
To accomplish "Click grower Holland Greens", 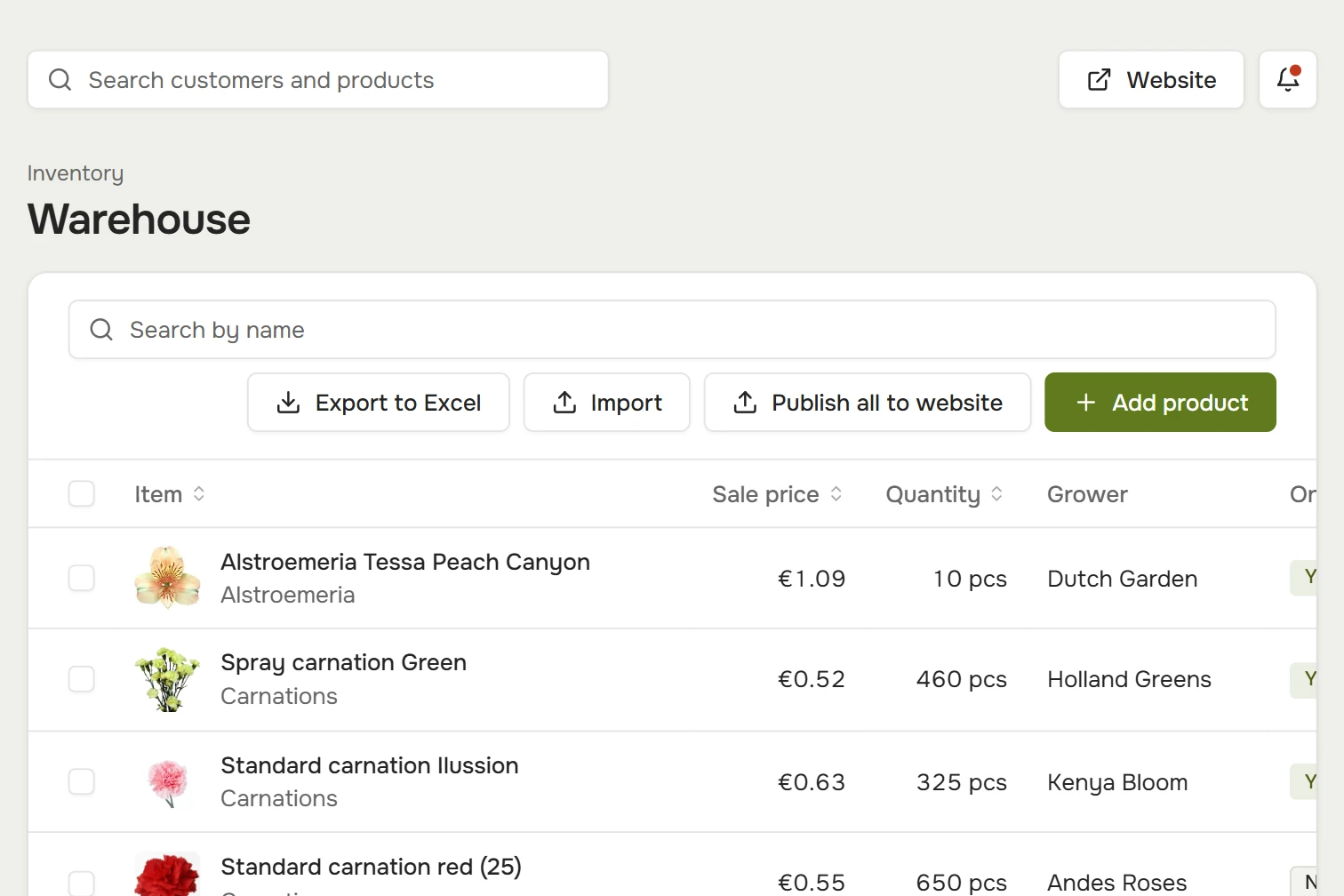I will point(1130,679).
